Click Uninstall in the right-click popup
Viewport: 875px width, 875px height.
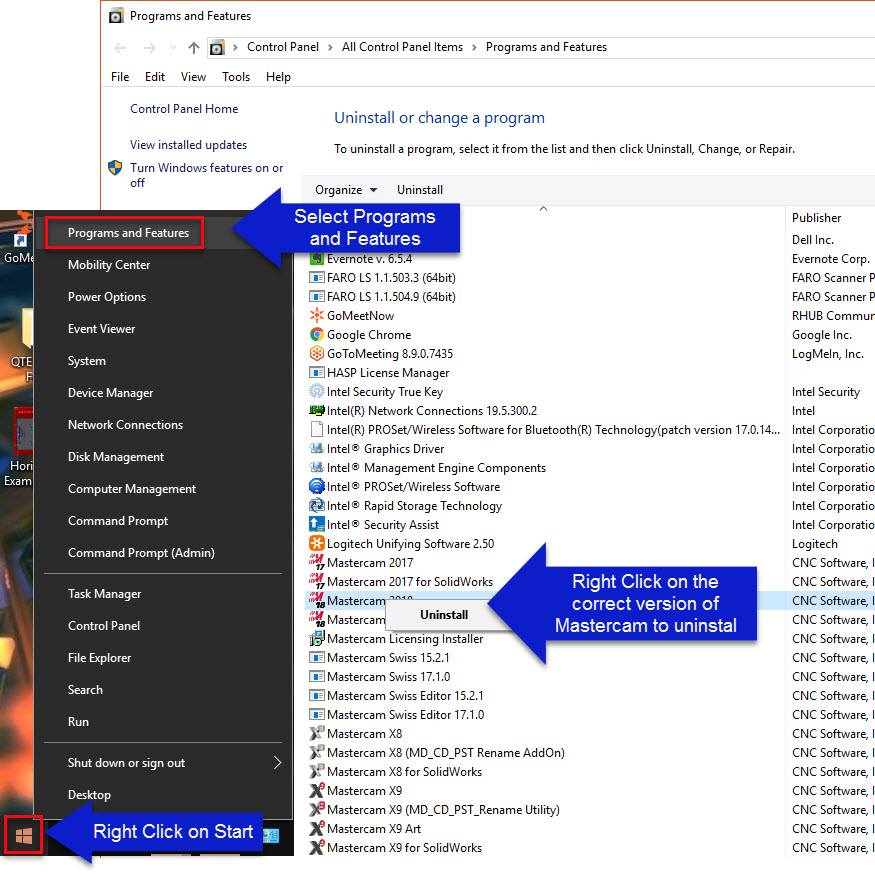point(444,614)
